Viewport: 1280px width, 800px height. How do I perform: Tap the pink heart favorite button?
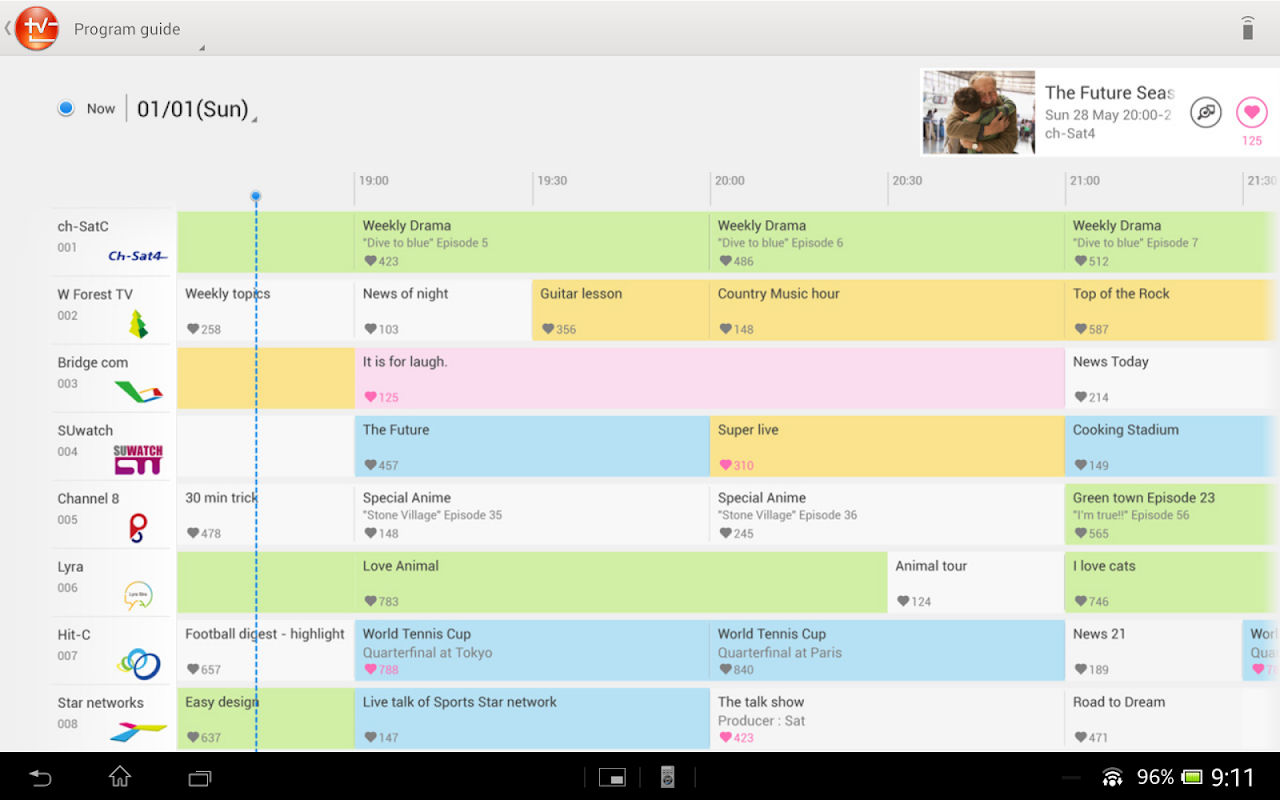[x=1251, y=113]
